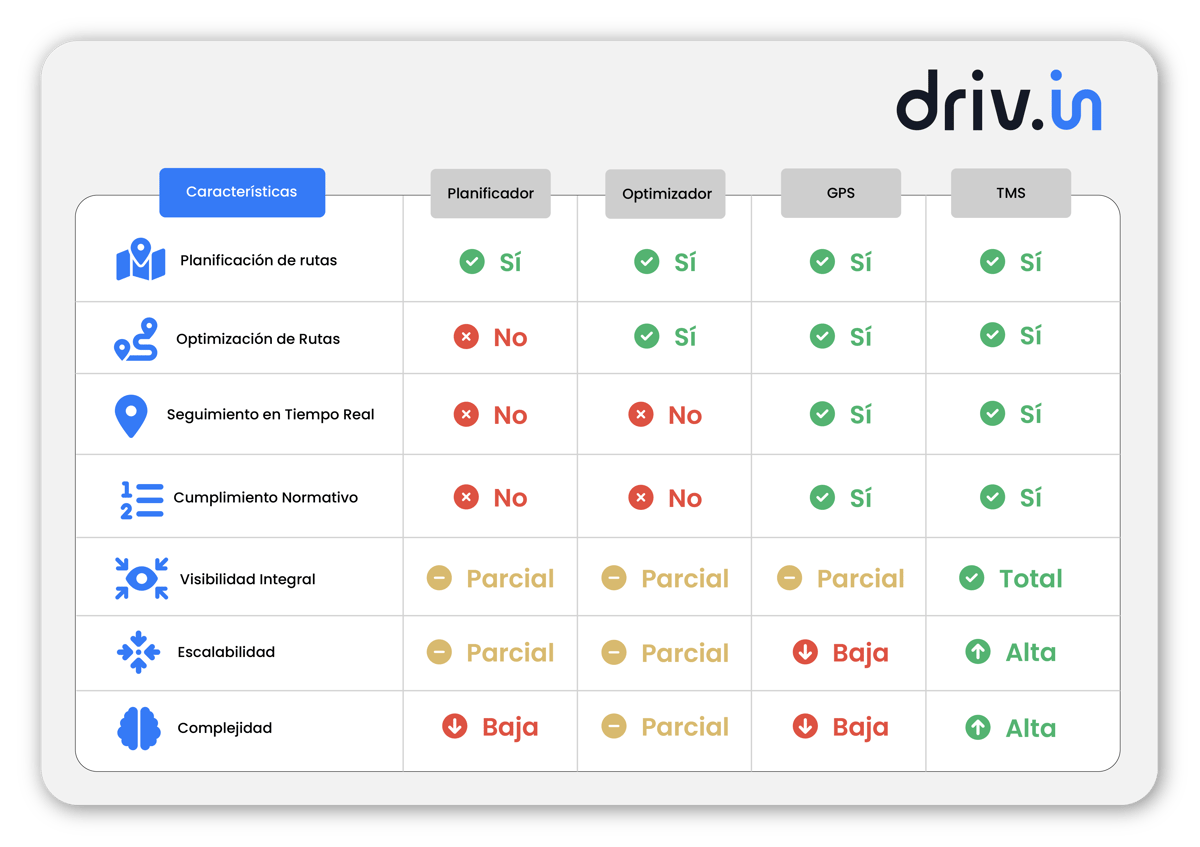Viewport: 1200px width, 847px height.
Task: Click the down arrow on Baja under GPS Escalabilidad
Action: (x=805, y=653)
